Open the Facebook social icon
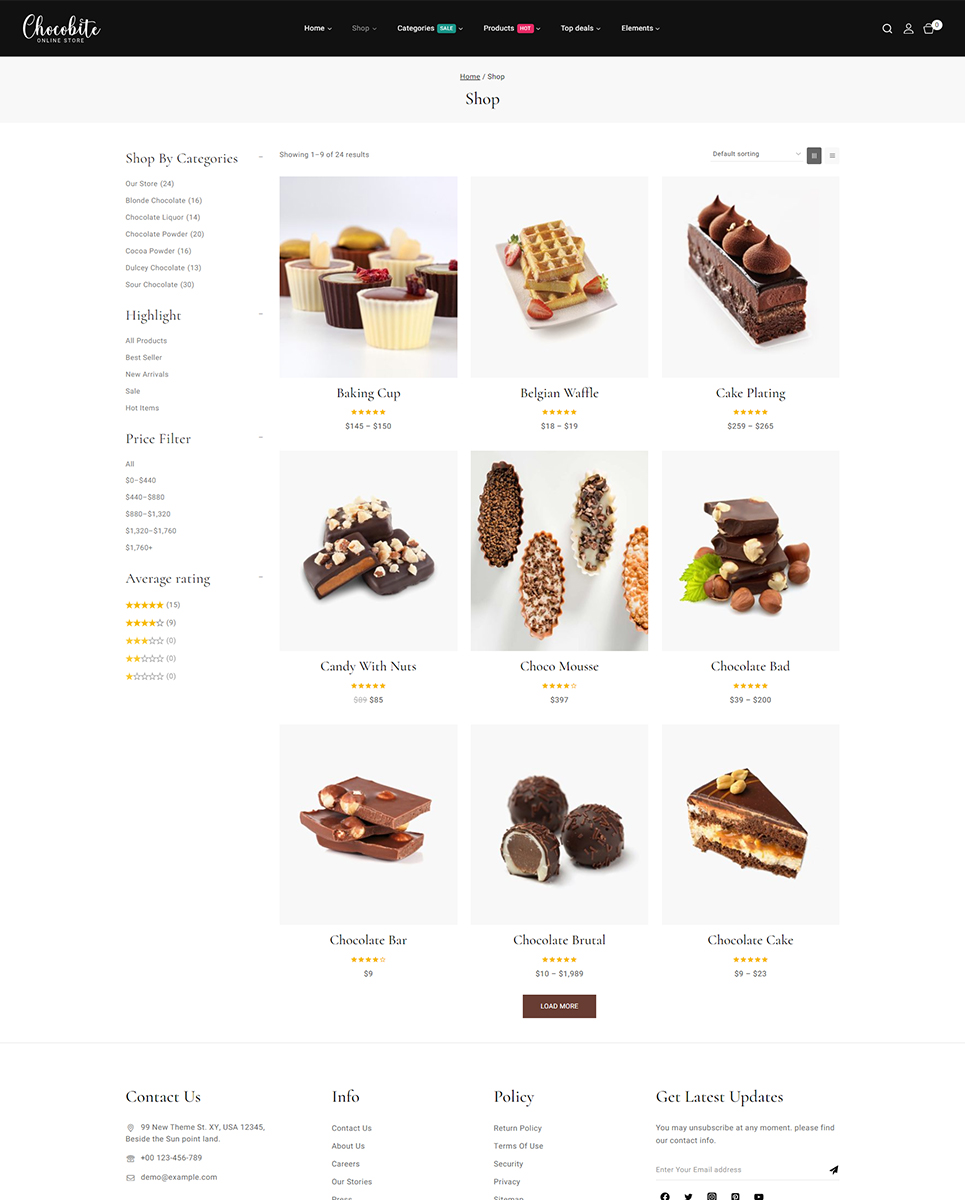The width and height of the screenshot is (965, 1200). click(x=665, y=1196)
